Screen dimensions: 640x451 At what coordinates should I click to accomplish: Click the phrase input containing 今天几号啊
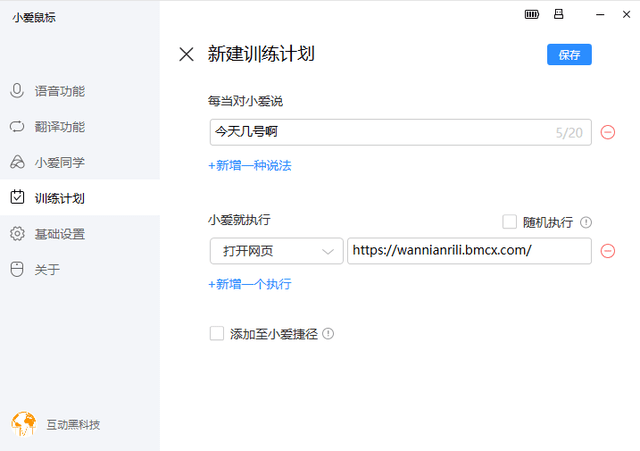click(x=400, y=132)
